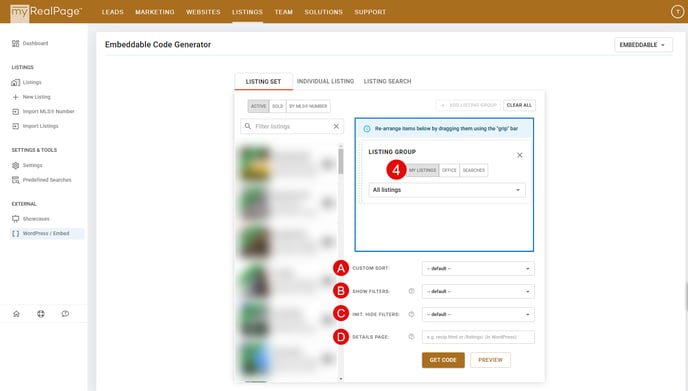This screenshot has width=688, height=391.
Task: Click the Clear All button
Action: [x=519, y=105]
